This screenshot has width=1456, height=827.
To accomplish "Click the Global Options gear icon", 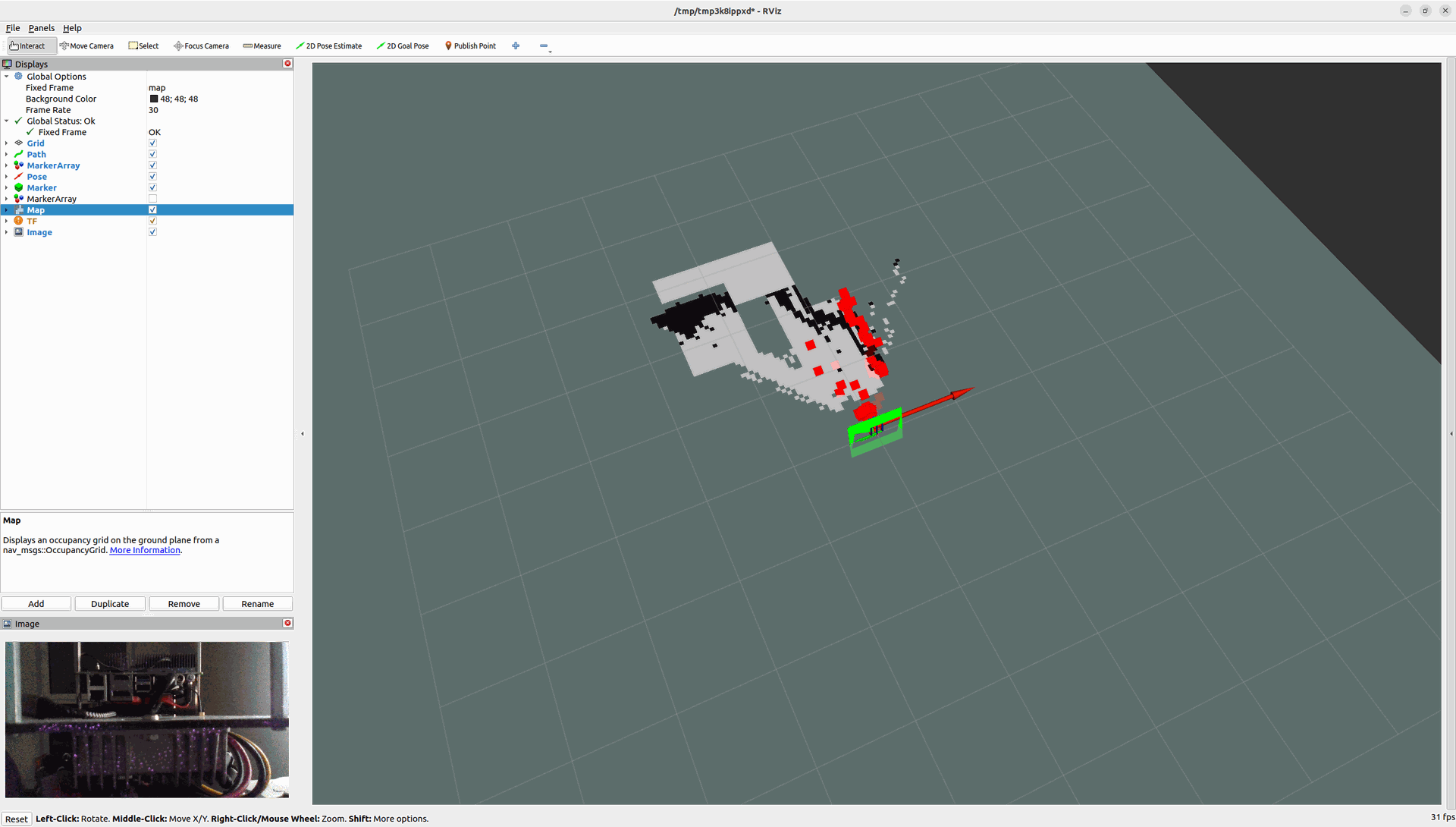I will pyautogui.click(x=19, y=77).
